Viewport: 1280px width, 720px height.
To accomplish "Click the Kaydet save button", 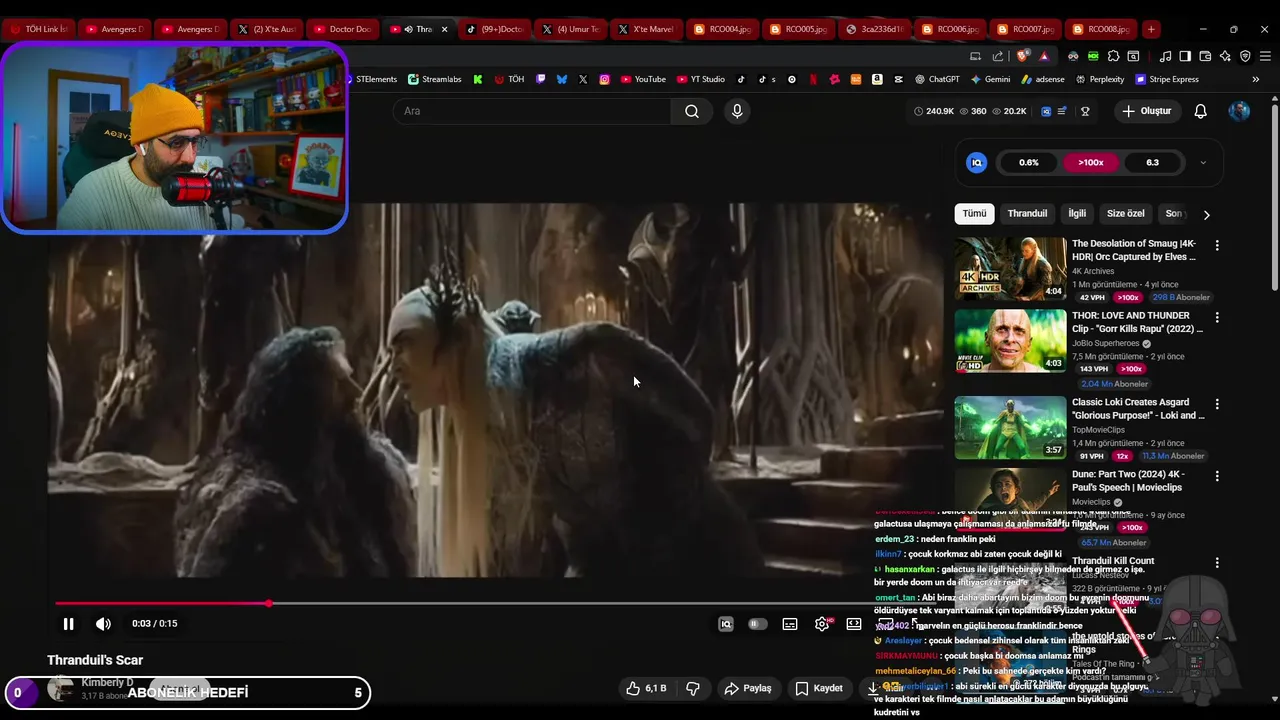I will coord(819,688).
